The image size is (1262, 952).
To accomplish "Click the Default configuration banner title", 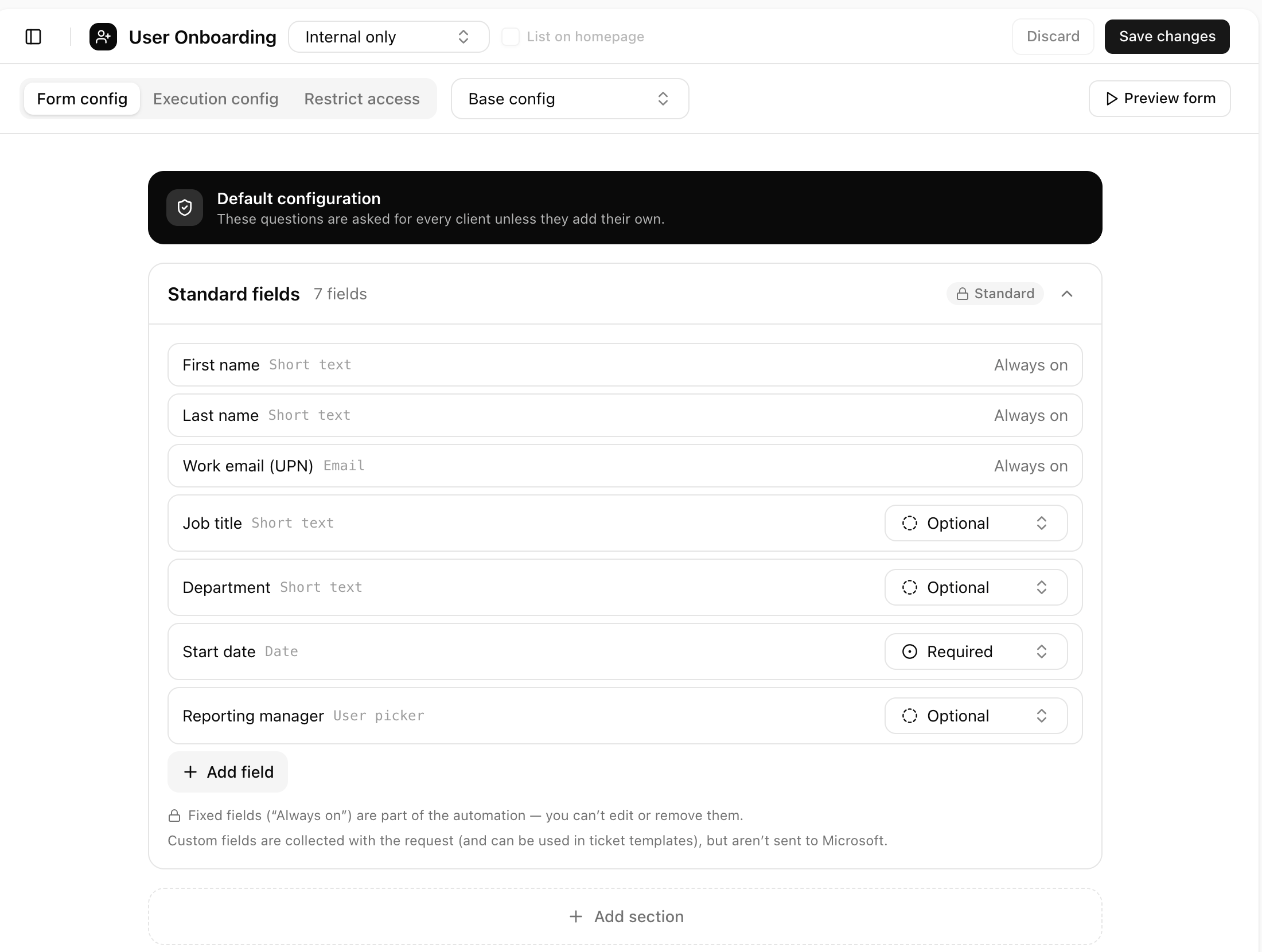I will coord(299,198).
